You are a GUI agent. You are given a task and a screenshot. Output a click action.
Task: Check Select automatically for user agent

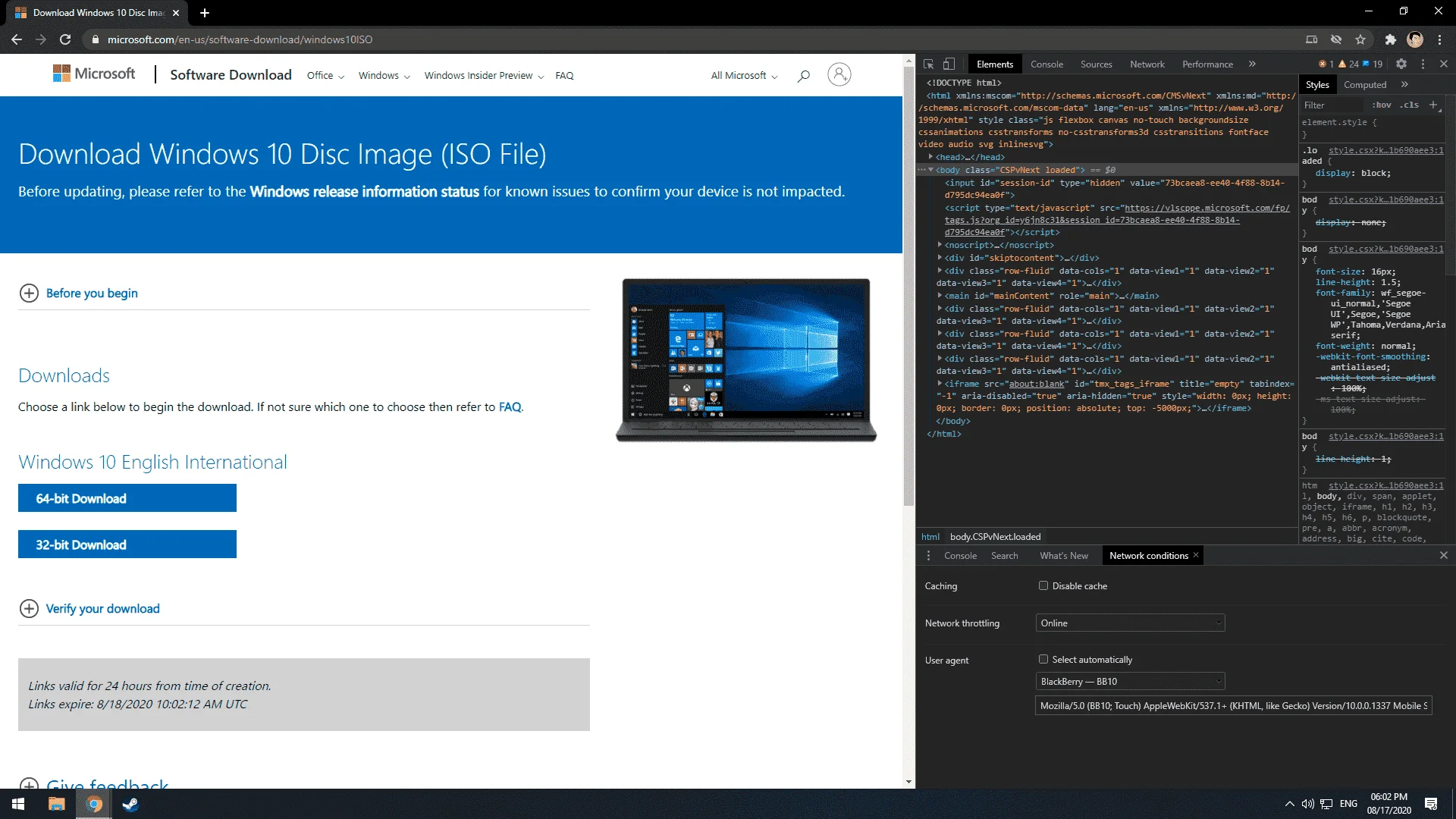1043,659
